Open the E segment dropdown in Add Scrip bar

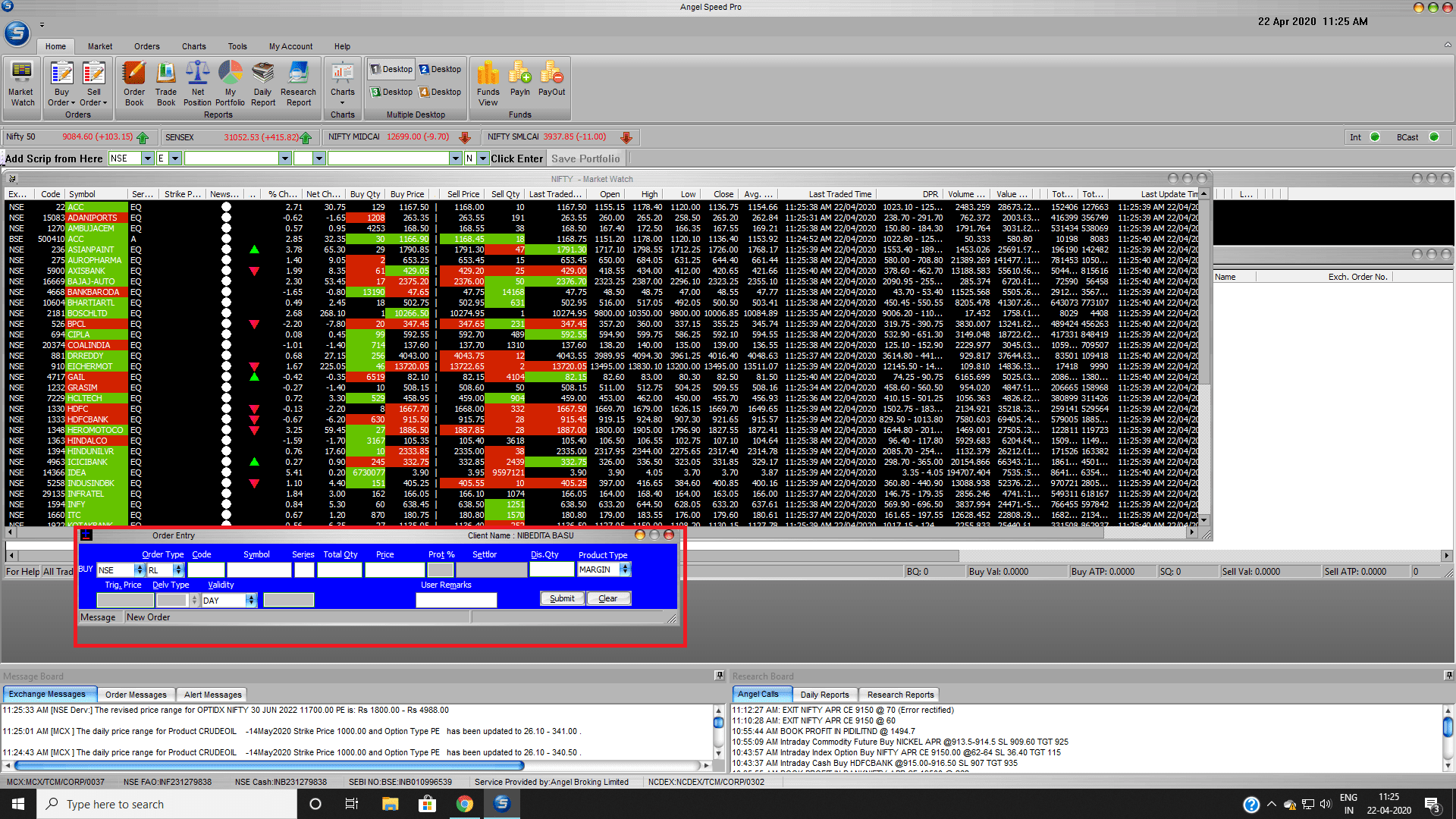point(175,158)
